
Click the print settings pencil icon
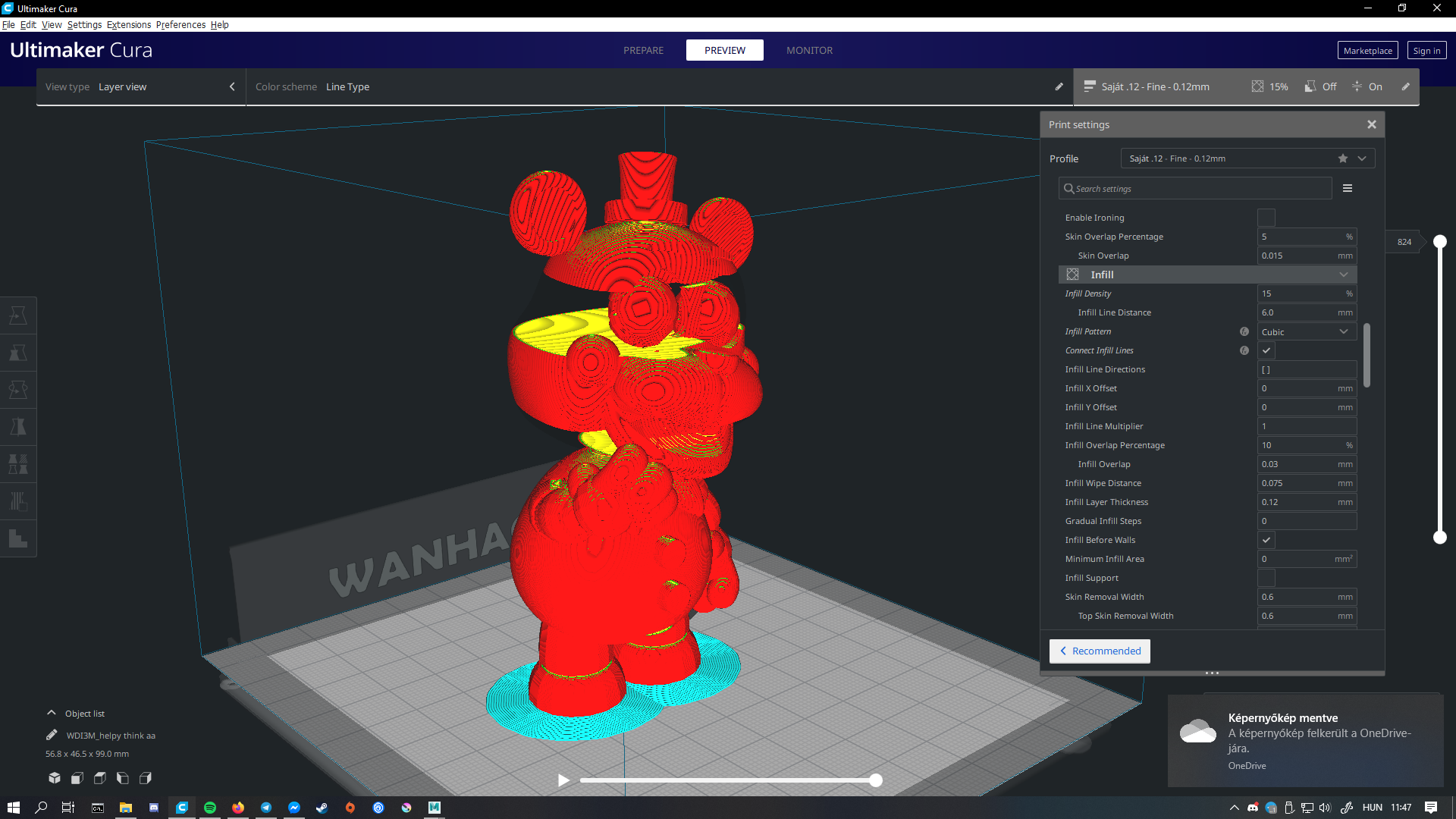(x=1405, y=86)
